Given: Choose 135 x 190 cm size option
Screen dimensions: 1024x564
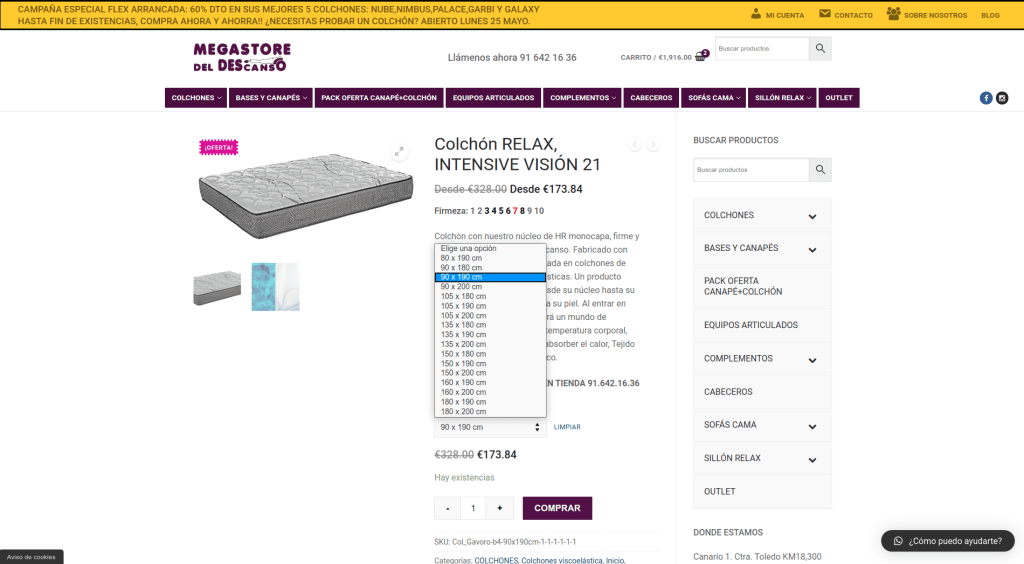Looking at the screenshot, I should 490,334.
